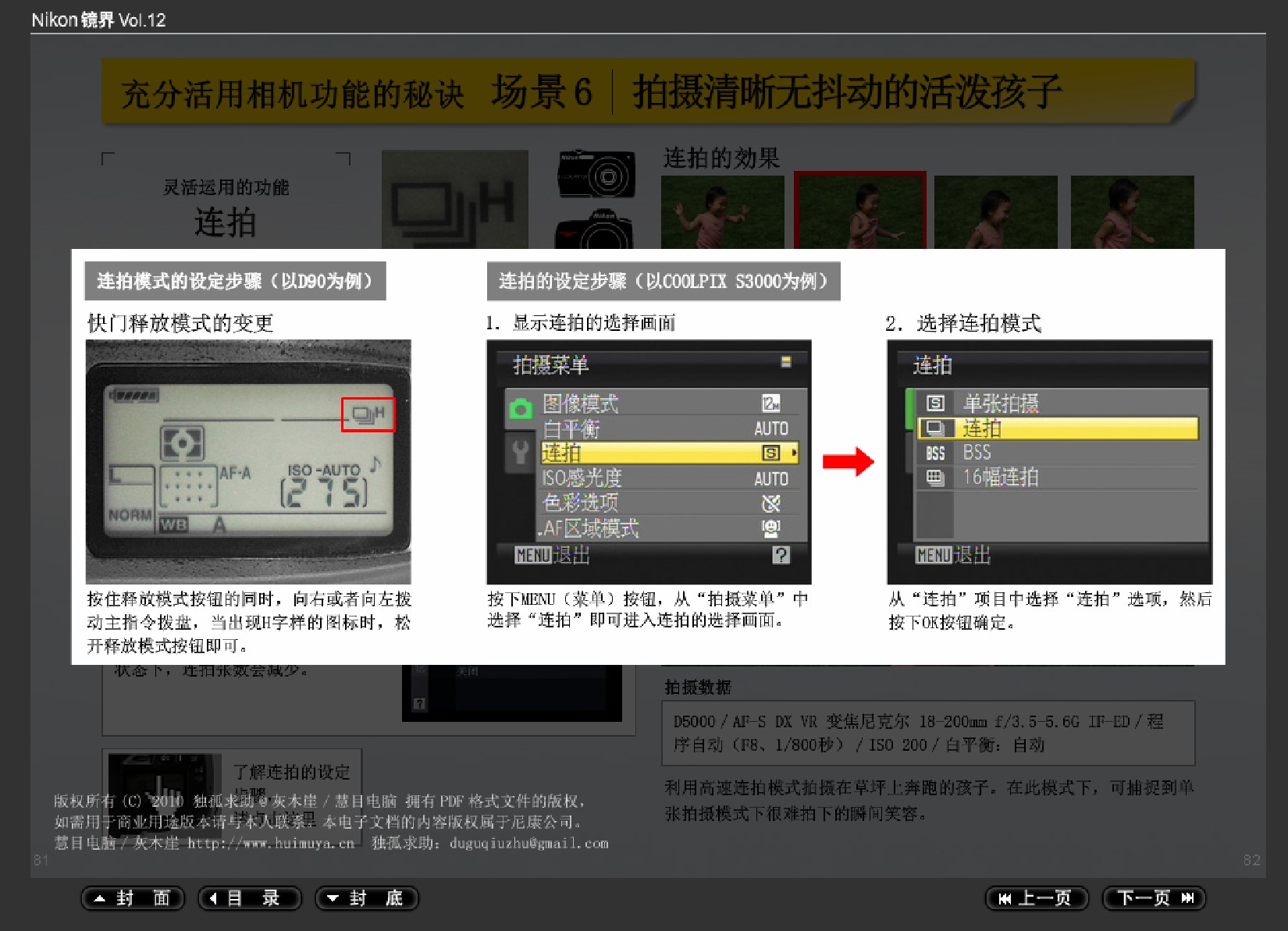Click MENU退出 in 连拍 screen
Viewport: 1288px width, 931px height.
[x=952, y=555]
